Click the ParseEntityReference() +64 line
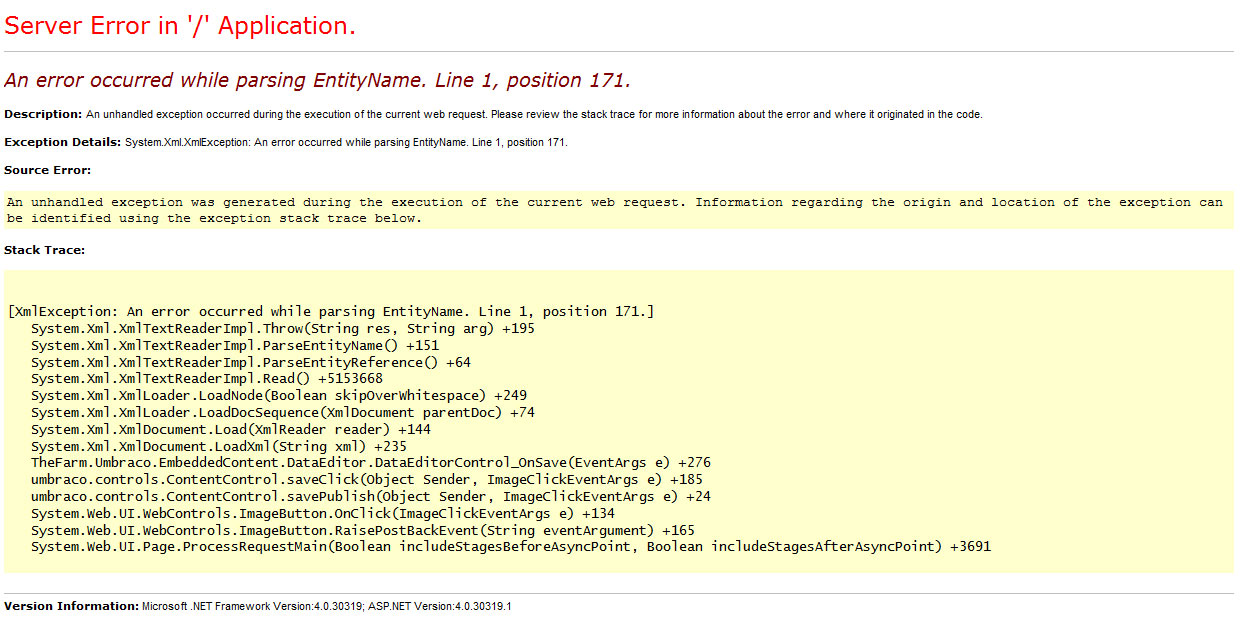The width and height of the screenshot is (1242, 640). pos(250,362)
